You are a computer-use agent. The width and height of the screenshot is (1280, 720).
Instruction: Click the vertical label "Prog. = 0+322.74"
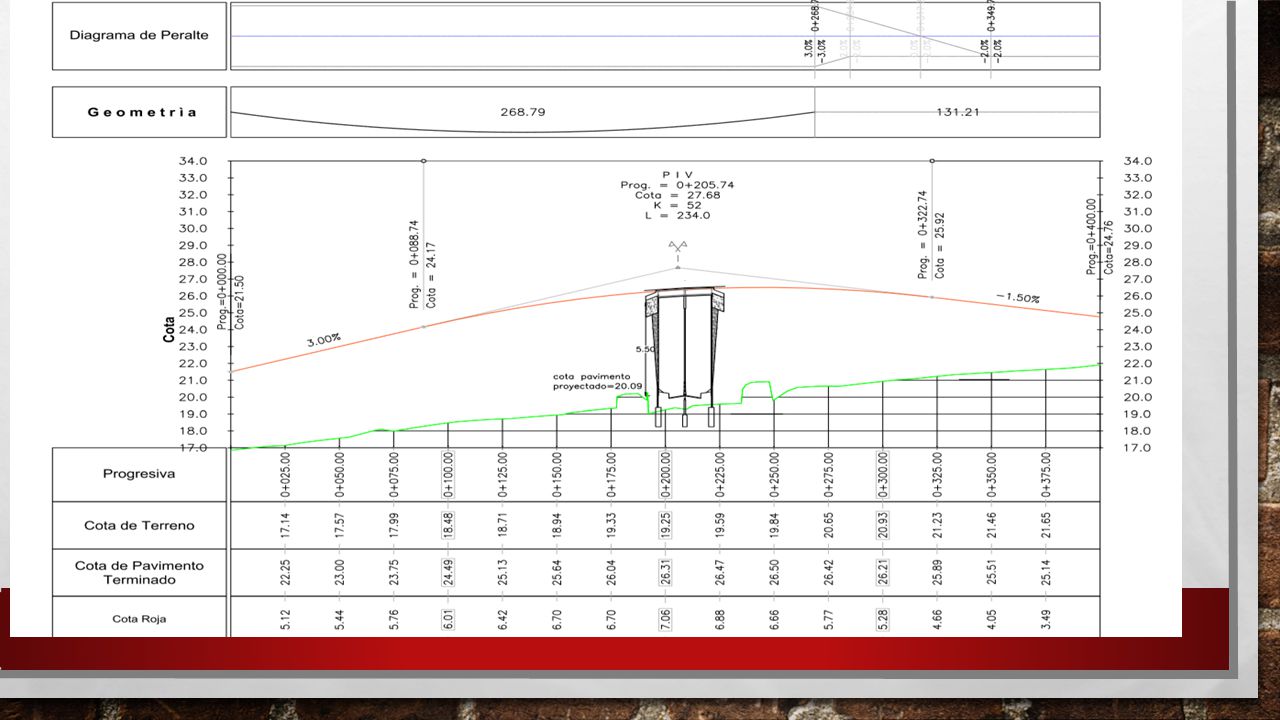[x=923, y=235]
